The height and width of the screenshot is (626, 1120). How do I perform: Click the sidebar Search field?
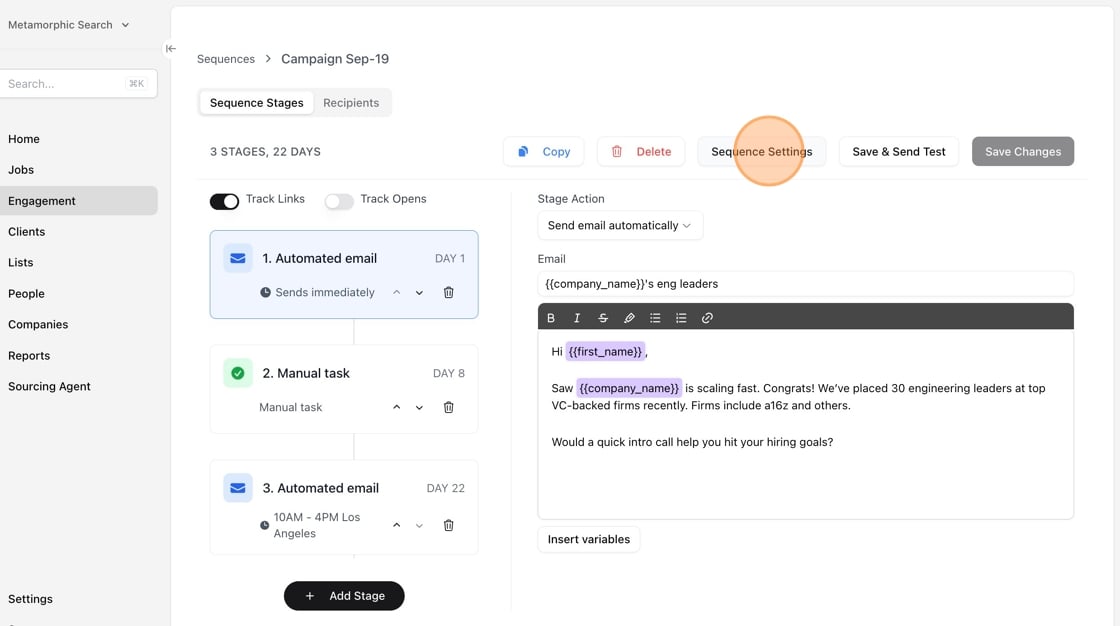[79, 84]
